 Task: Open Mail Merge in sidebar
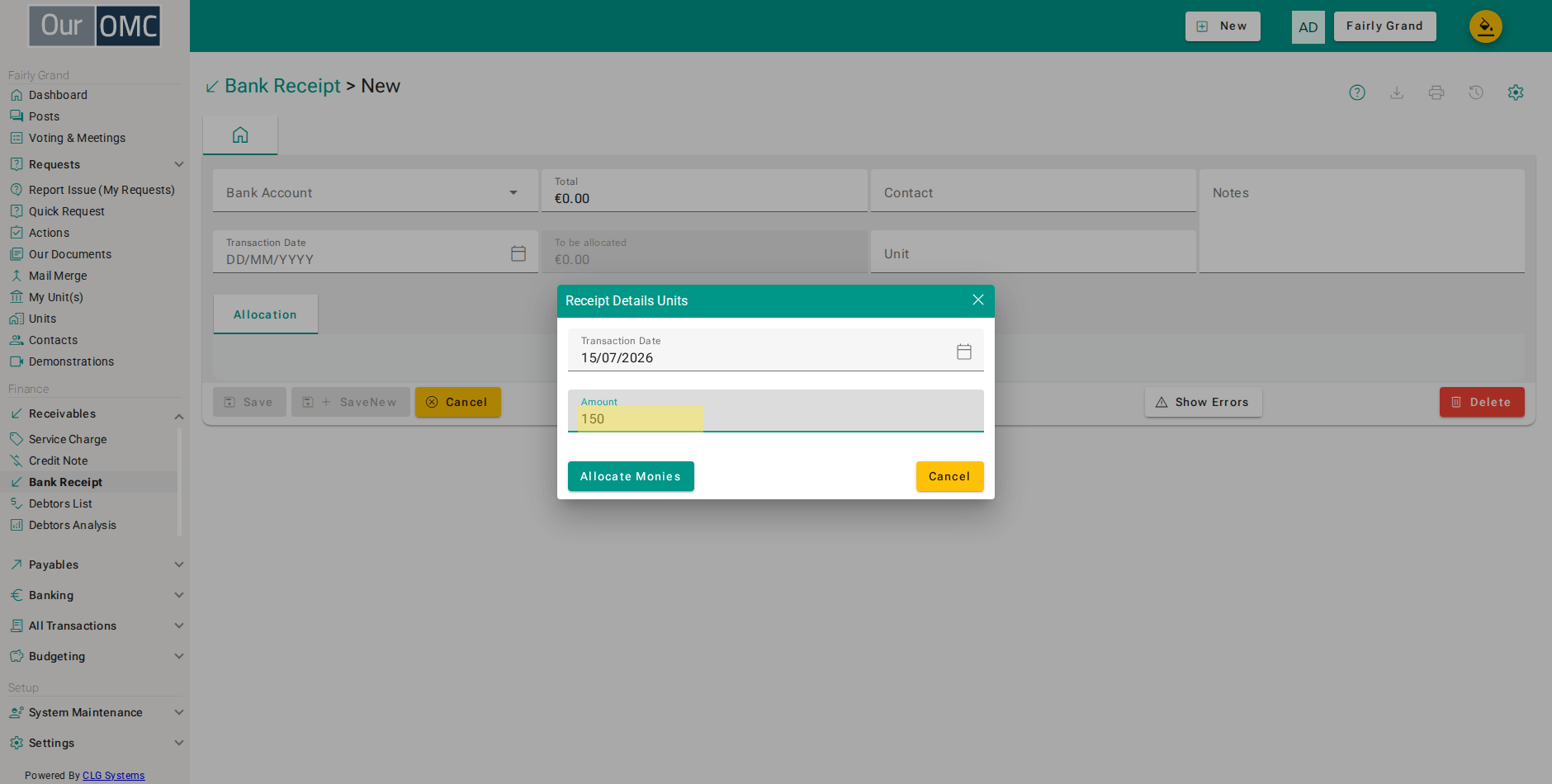pos(58,276)
